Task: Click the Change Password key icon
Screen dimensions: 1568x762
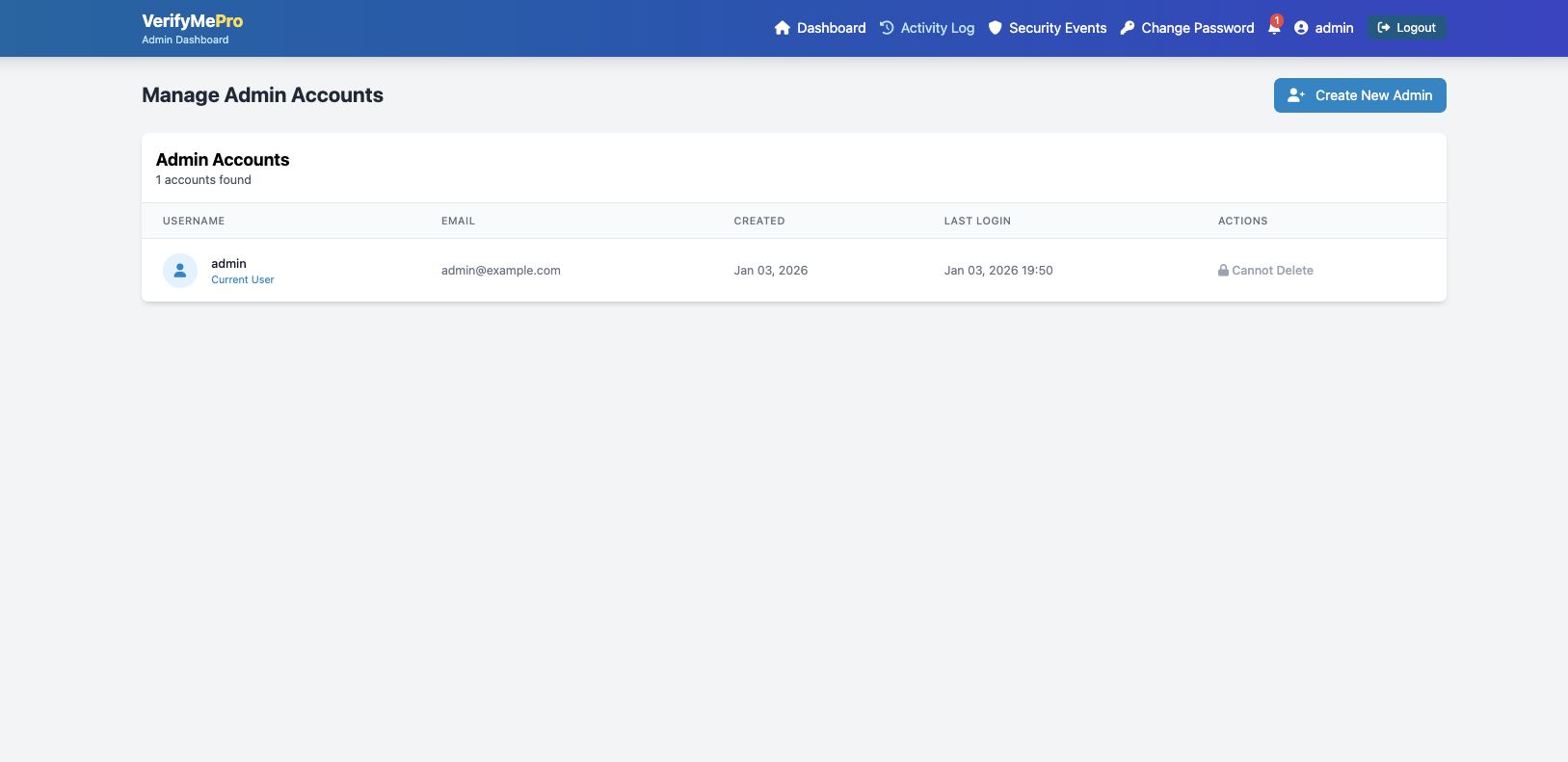Action: pyautogui.click(x=1128, y=28)
